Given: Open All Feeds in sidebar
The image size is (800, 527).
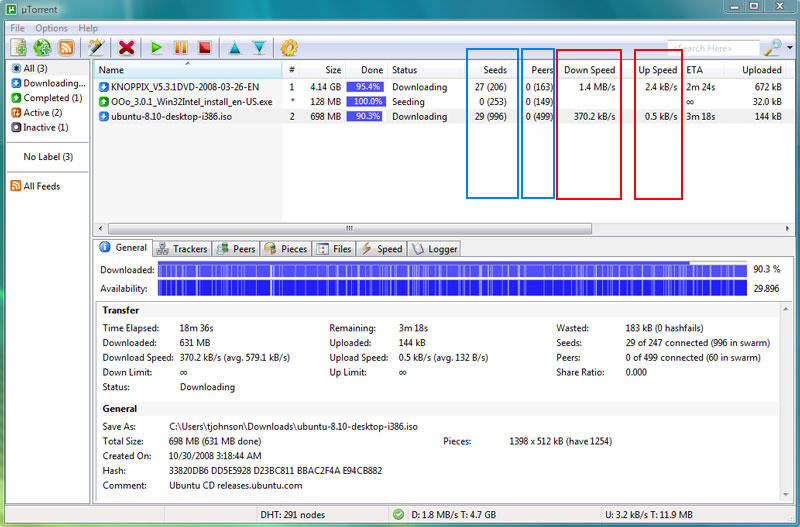Looking at the screenshot, I should (x=35, y=186).
